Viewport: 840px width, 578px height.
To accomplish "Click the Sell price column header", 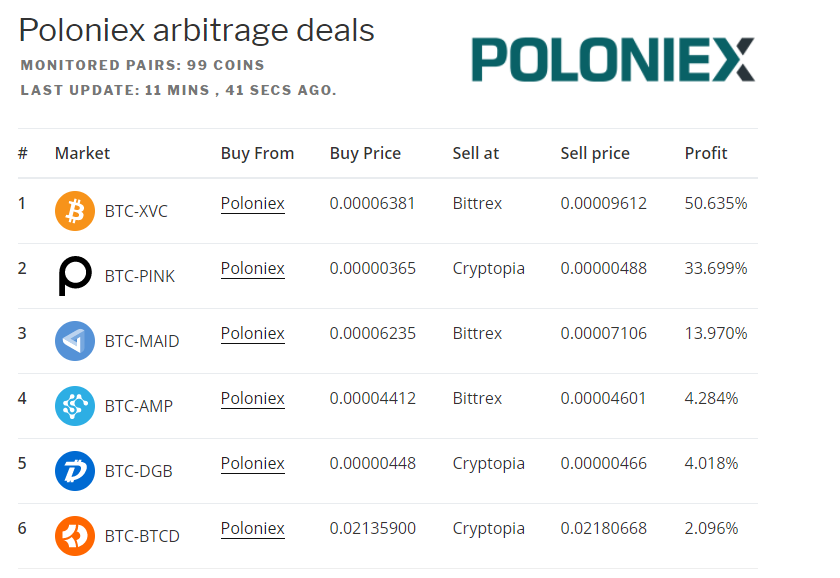I will tap(595, 153).
